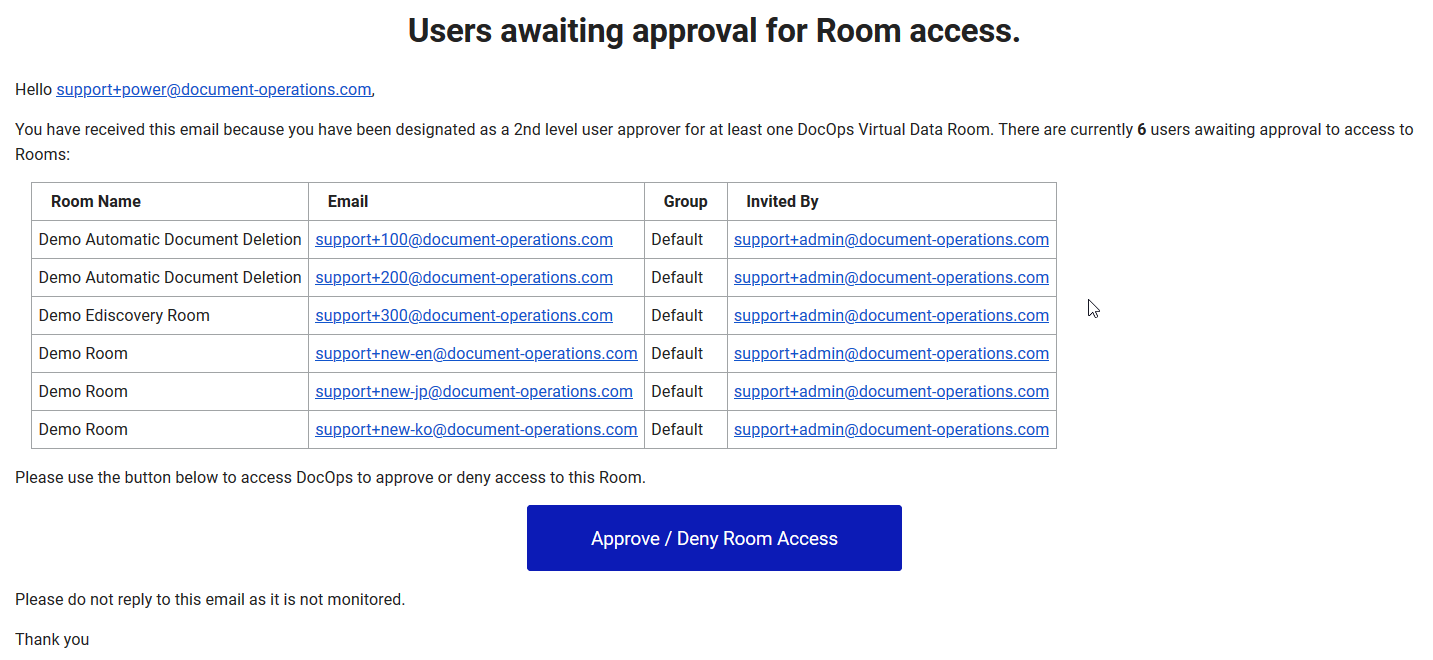Click the support+new-jp@document-operations.com link

pyautogui.click(x=474, y=391)
